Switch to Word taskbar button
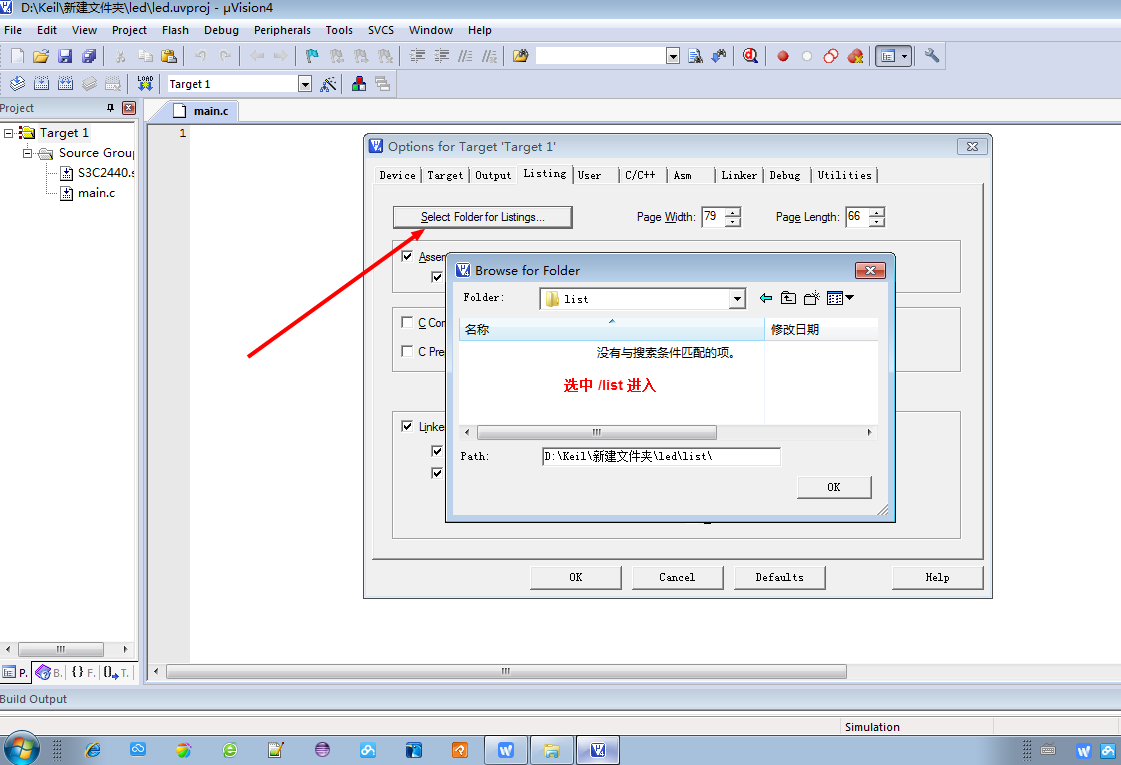 (x=506, y=750)
